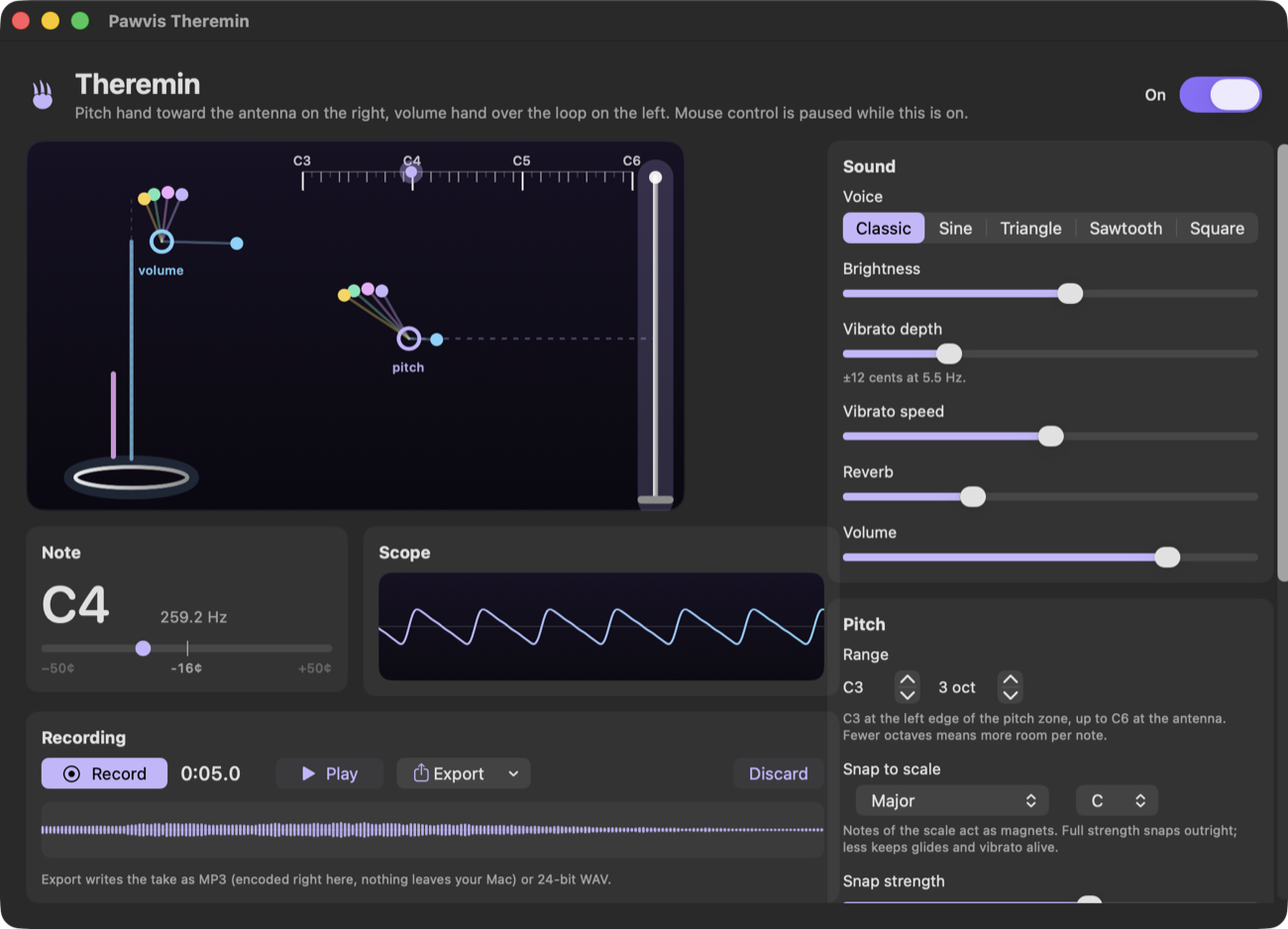This screenshot has width=1288, height=929.
Task: Click the Brightness slider thumb
Action: pos(1070,293)
